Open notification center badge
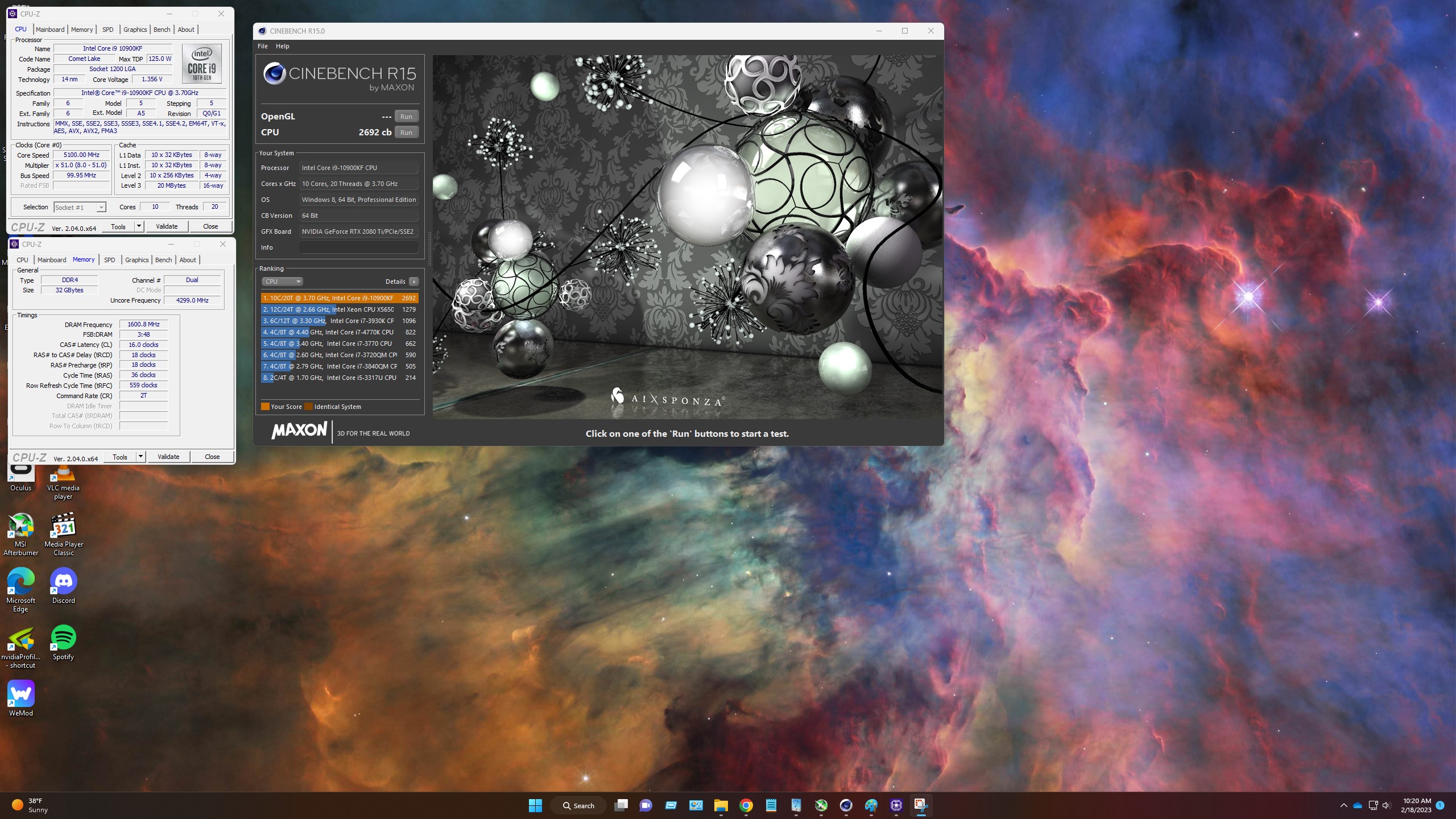Image resolution: width=1456 pixels, height=819 pixels. click(x=1440, y=805)
